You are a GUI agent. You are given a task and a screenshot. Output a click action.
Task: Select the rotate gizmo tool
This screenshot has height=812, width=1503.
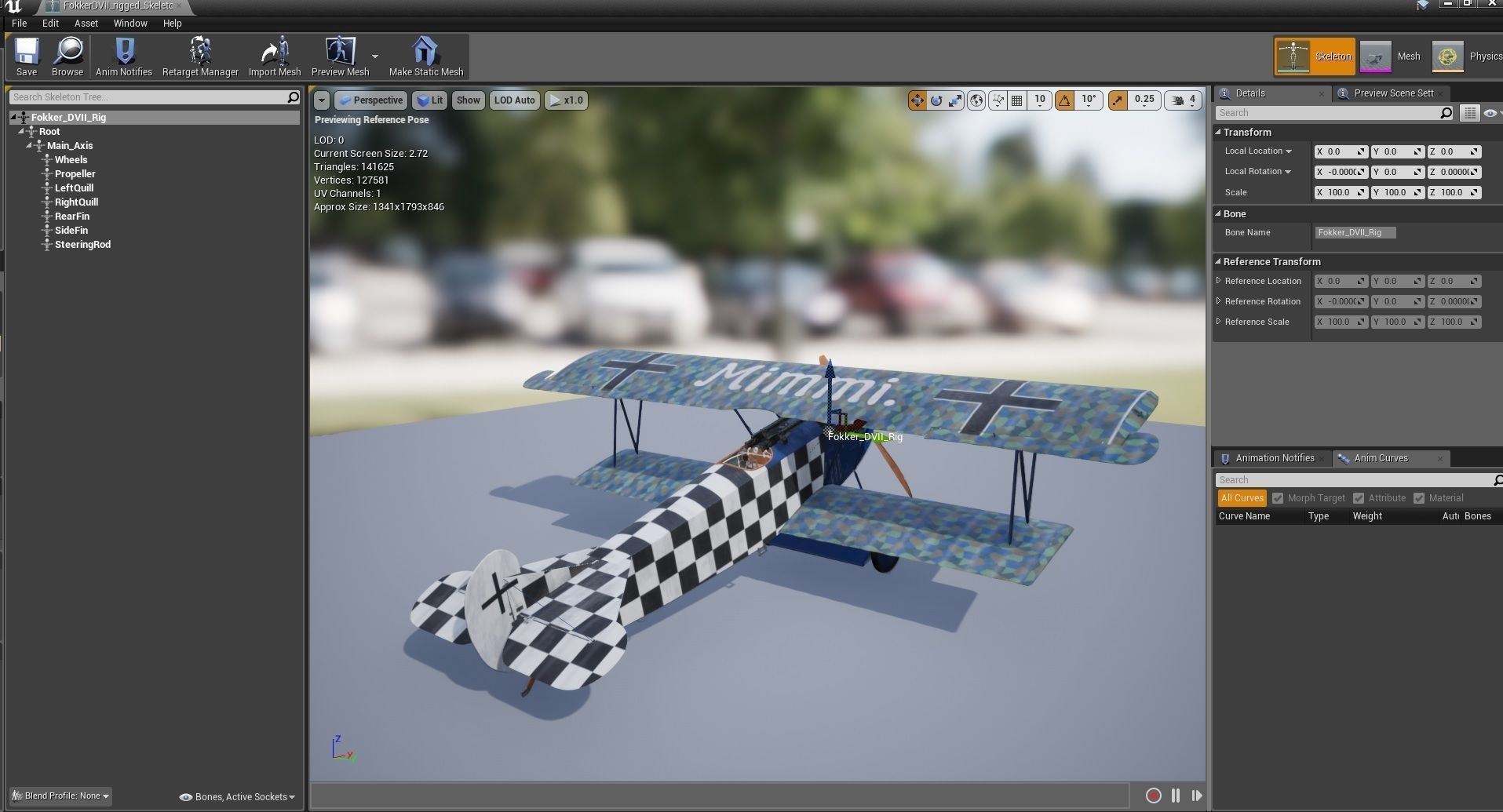coord(936,100)
